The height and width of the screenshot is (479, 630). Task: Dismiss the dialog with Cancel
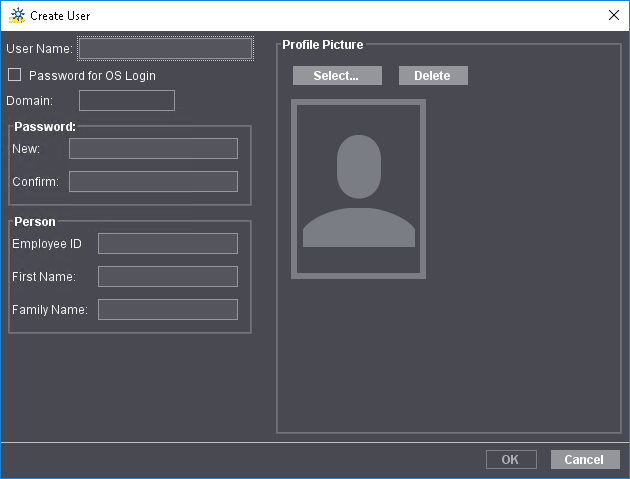(584, 460)
